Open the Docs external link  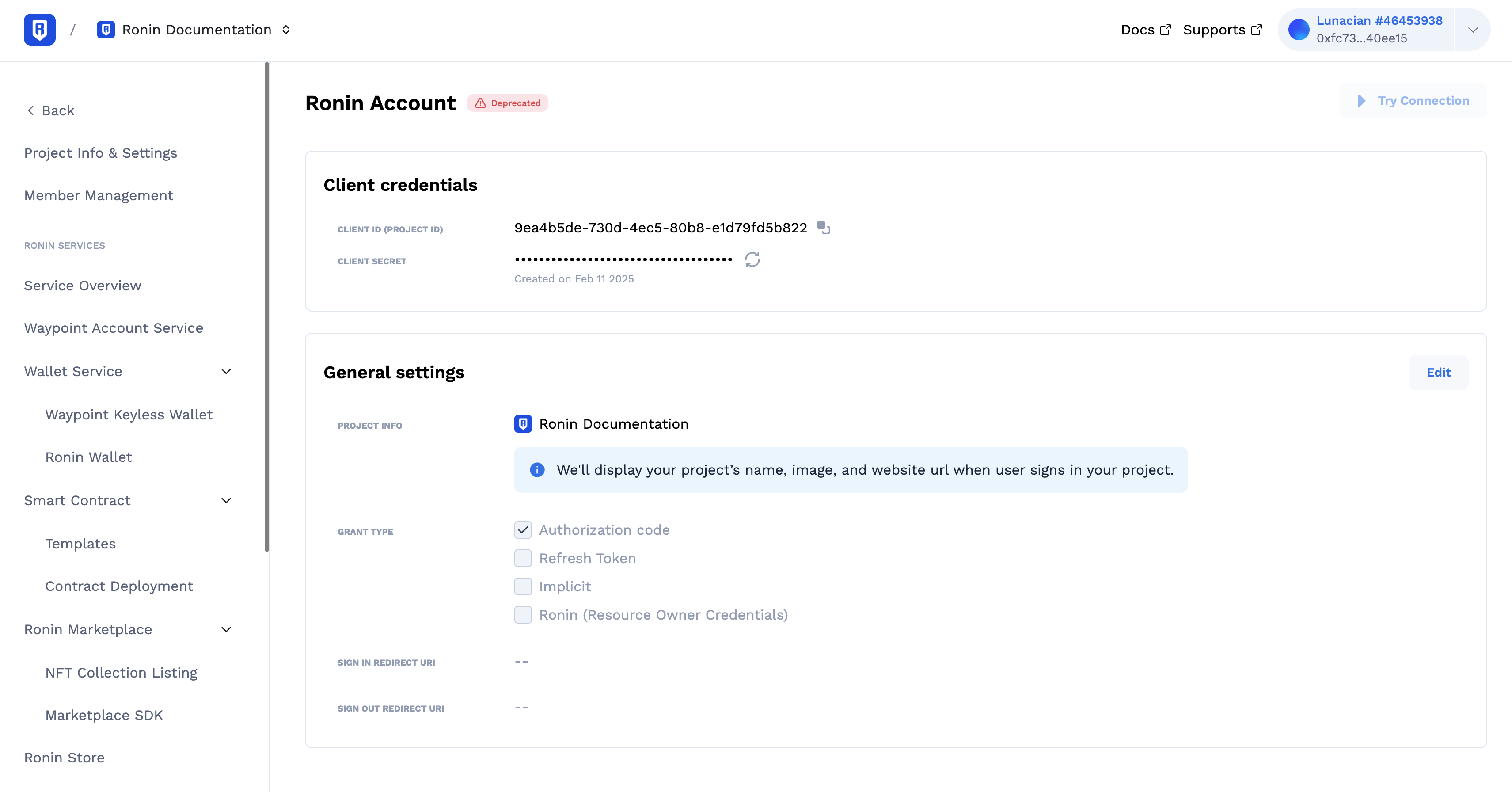[x=1145, y=29]
